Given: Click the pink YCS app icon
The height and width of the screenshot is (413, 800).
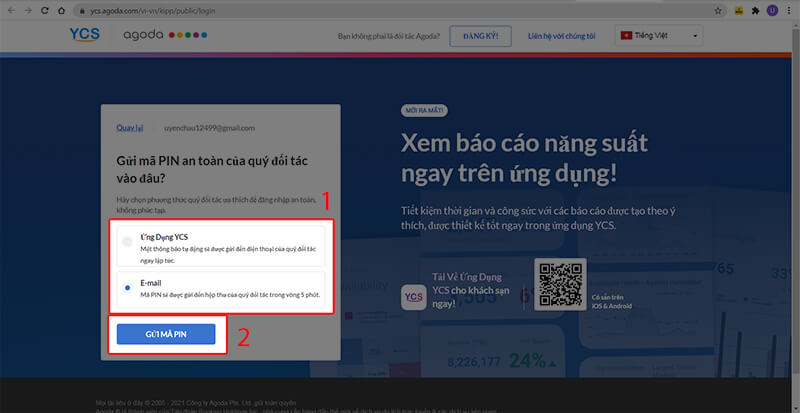Looking at the screenshot, I should tap(413, 297).
